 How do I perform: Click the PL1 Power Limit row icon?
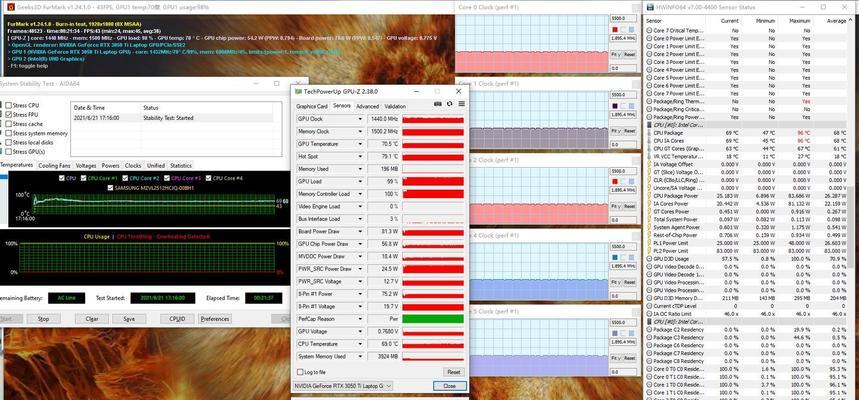[x=649, y=243]
